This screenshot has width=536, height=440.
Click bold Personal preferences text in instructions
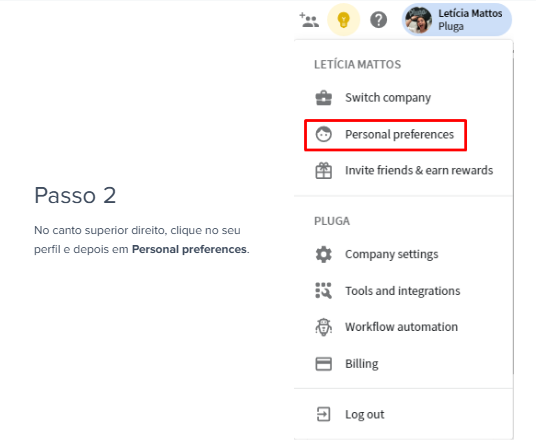point(189,249)
